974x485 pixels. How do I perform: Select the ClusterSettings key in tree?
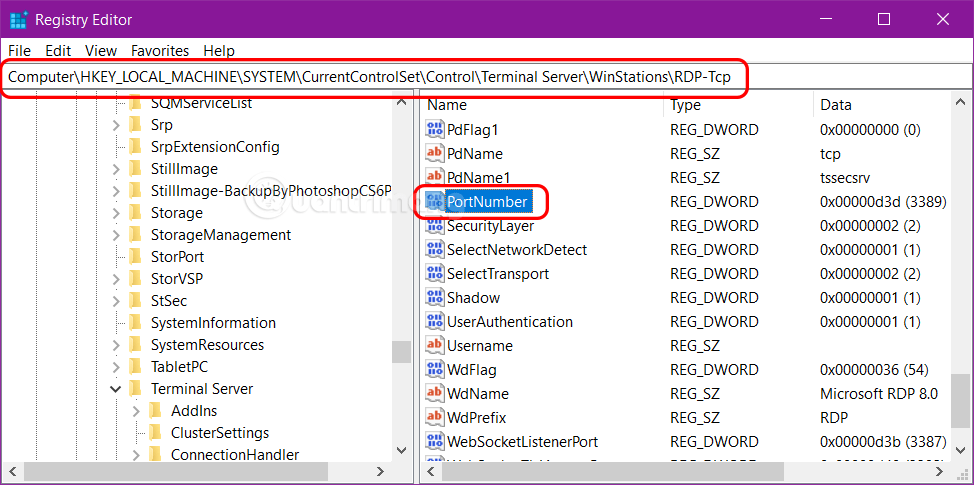(219, 433)
